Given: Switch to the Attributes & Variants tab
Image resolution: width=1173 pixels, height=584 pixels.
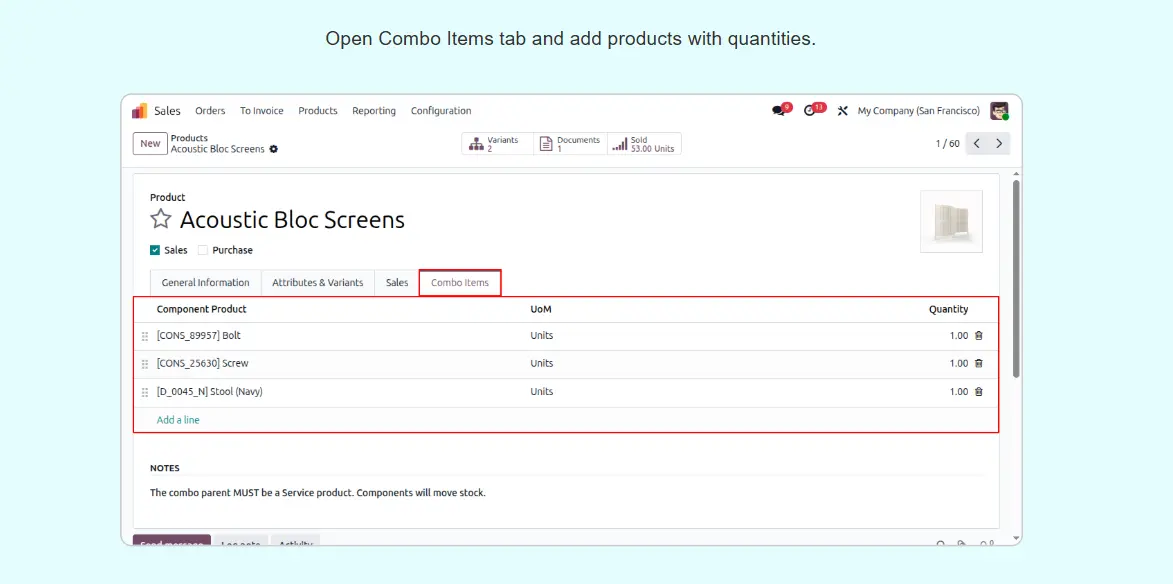Looking at the screenshot, I should pyautogui.click(x=317, y=283).
